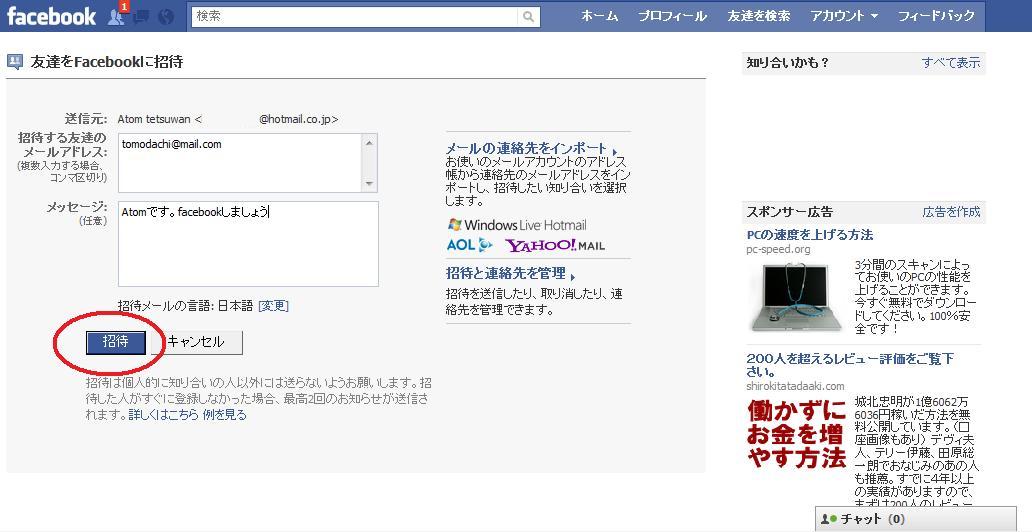Open the notifications globe icon
The image size is (1032, 532).
point(167,17)
